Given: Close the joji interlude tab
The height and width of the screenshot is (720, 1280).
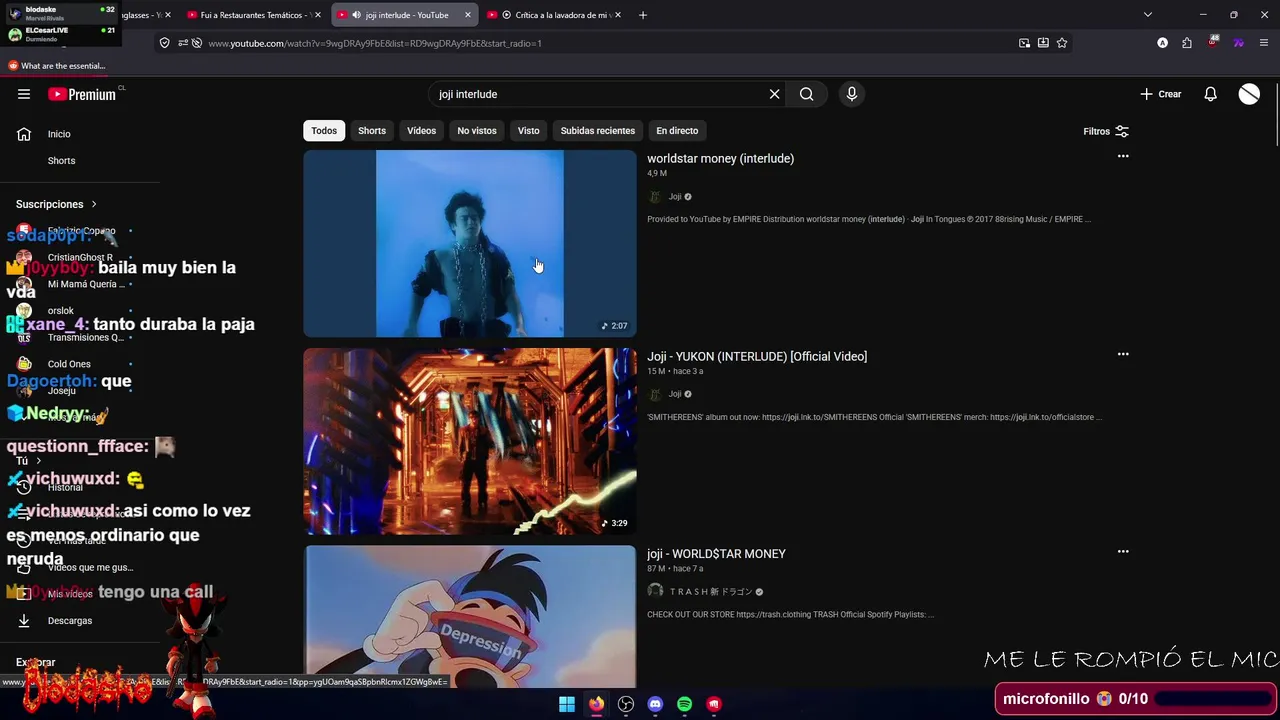Looking at the screenshot, I should tap(468, 15).
